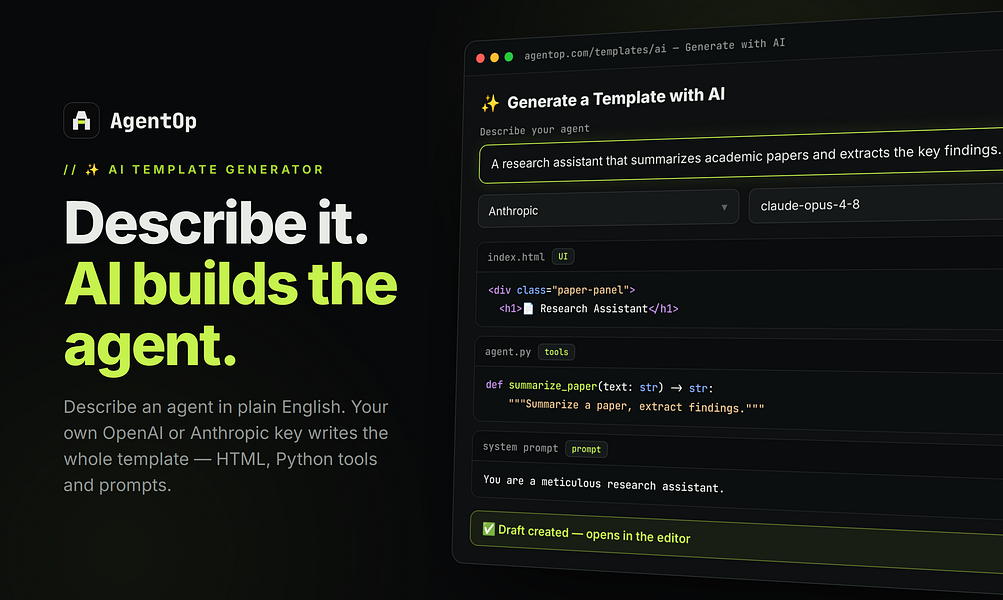This screenshot has height=600, width=1003.
Task: Focus the Describe your agent text field
Action: tap(741, 156)
